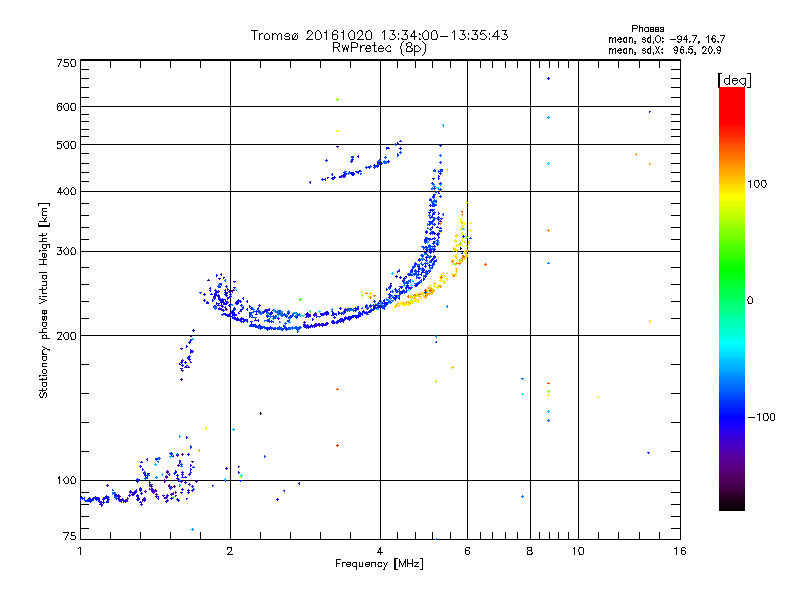Click the x-axis '8' tick label
800x600 pixels.
[x=530, y=551]
